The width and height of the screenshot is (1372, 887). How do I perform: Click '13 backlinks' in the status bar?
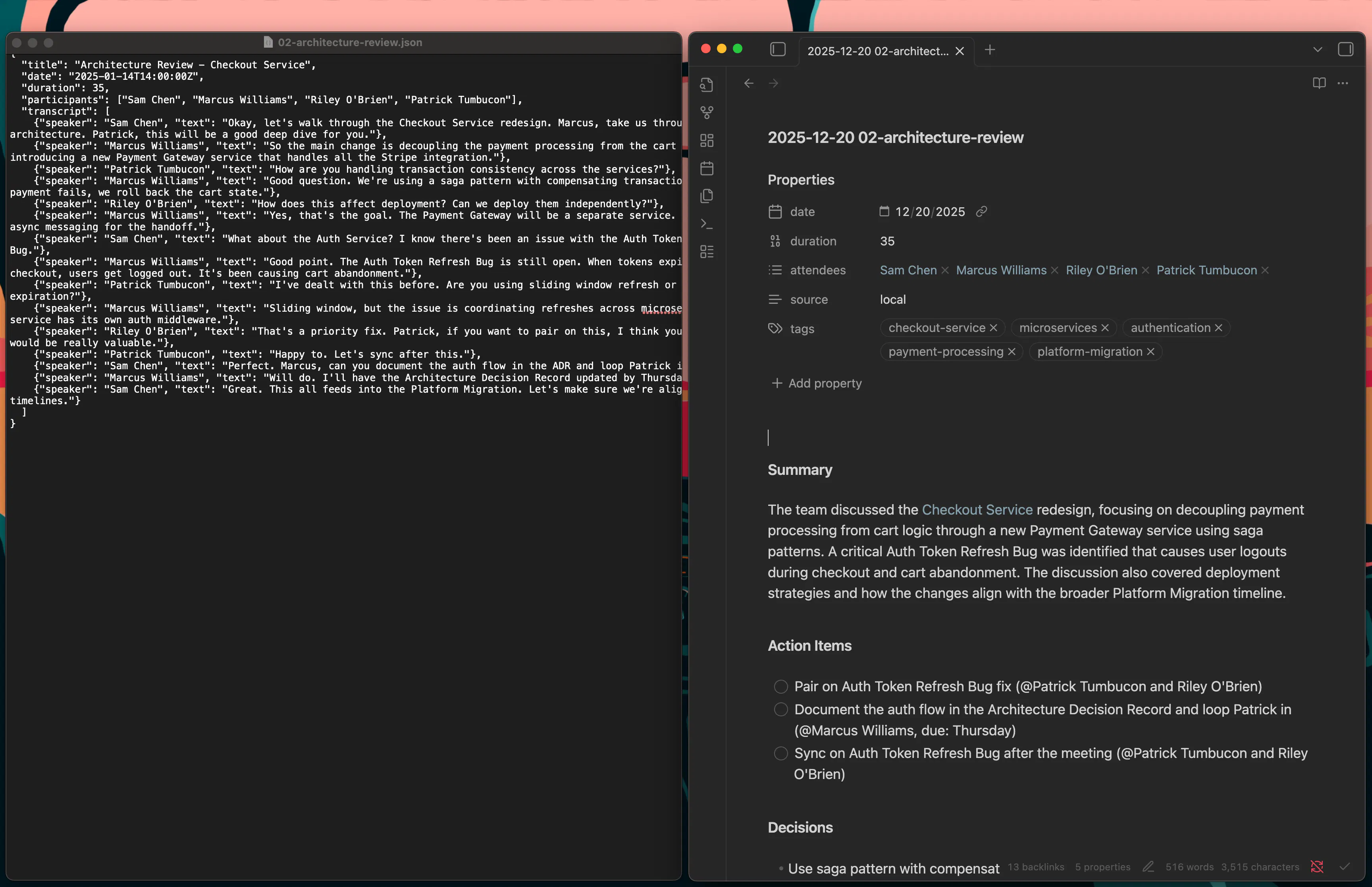click(x=1035, y=867)
